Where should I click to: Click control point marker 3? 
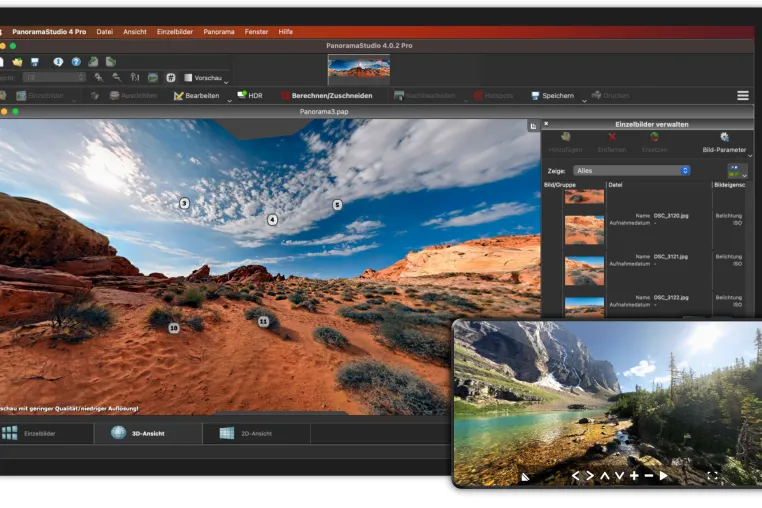[x=184, y=203]
